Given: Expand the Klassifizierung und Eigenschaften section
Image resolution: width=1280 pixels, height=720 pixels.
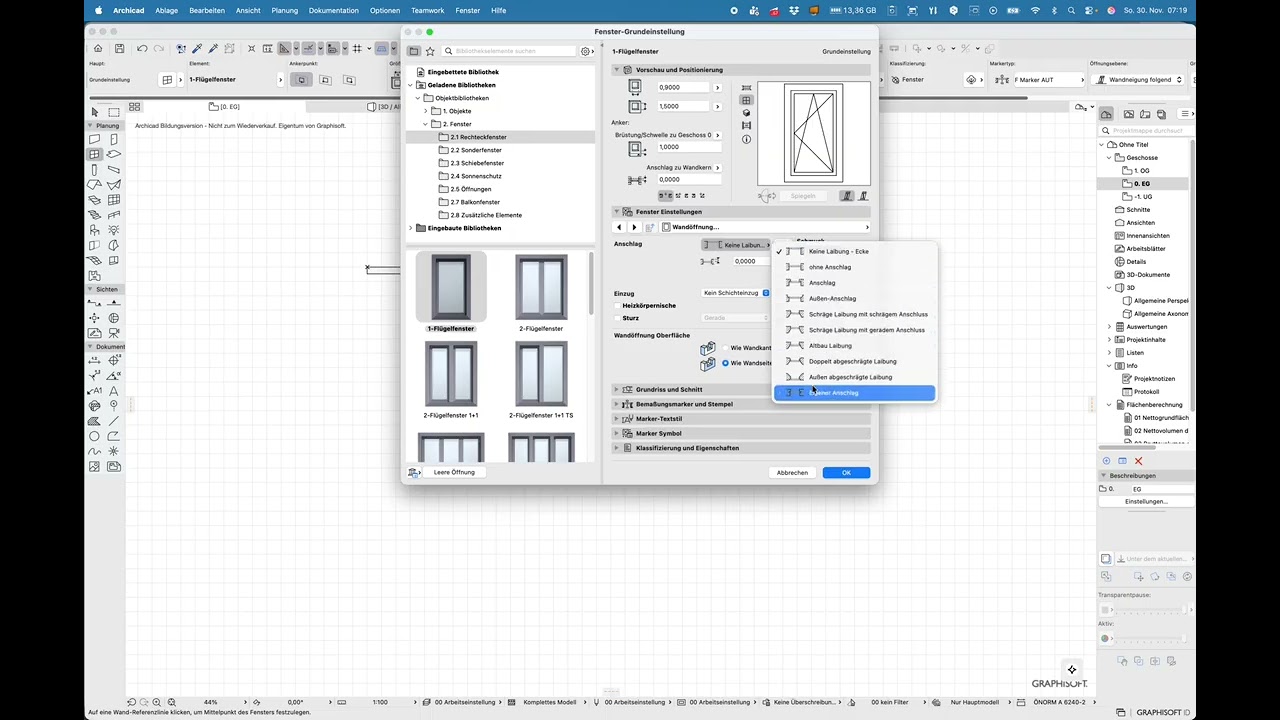Looking at the screenshot, I should click(x=617, y=448).
